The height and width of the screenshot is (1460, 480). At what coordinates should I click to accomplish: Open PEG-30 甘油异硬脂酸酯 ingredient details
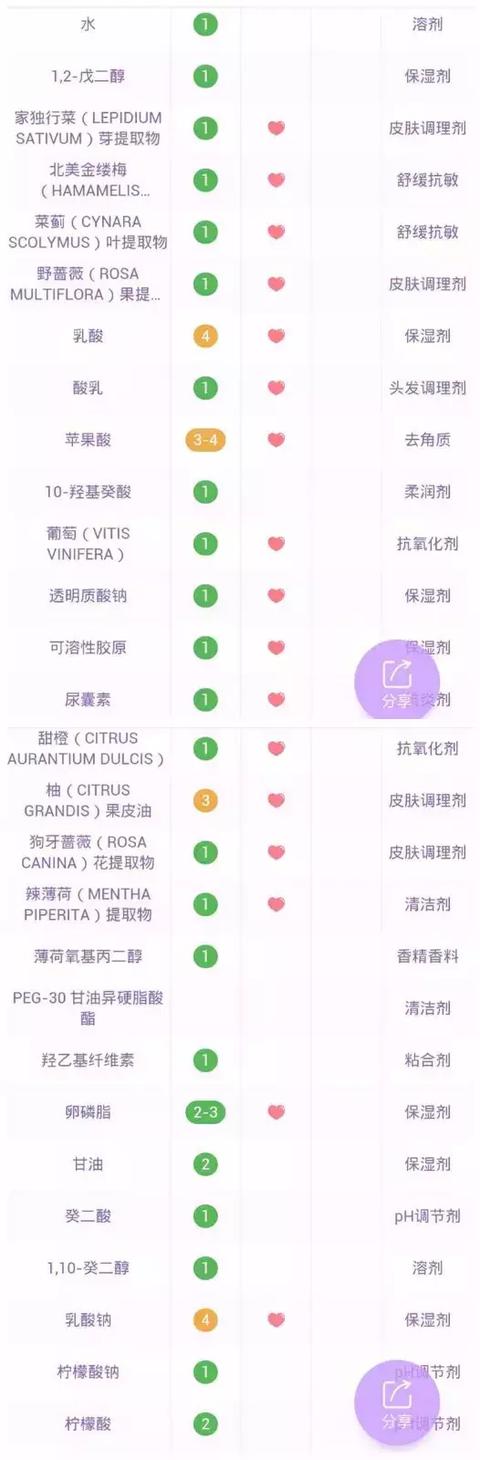click(x=88, y=1008)
